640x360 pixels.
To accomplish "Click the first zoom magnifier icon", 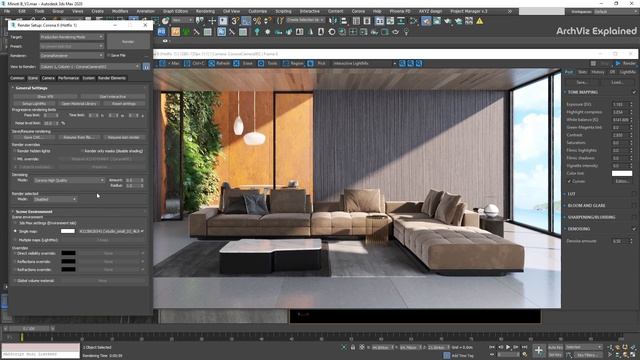I will [x=402, y=63].
